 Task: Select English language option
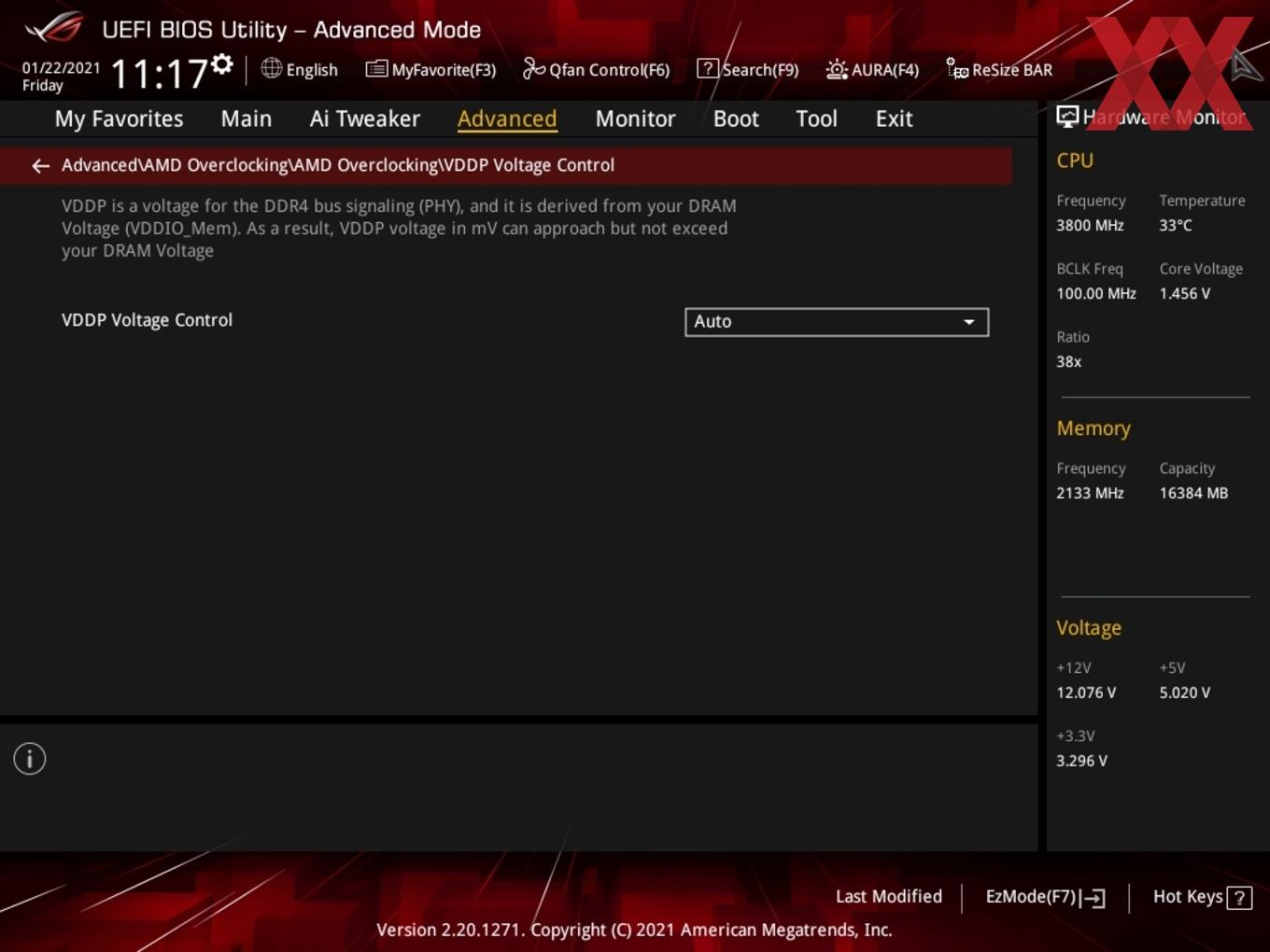pos(312,70)
